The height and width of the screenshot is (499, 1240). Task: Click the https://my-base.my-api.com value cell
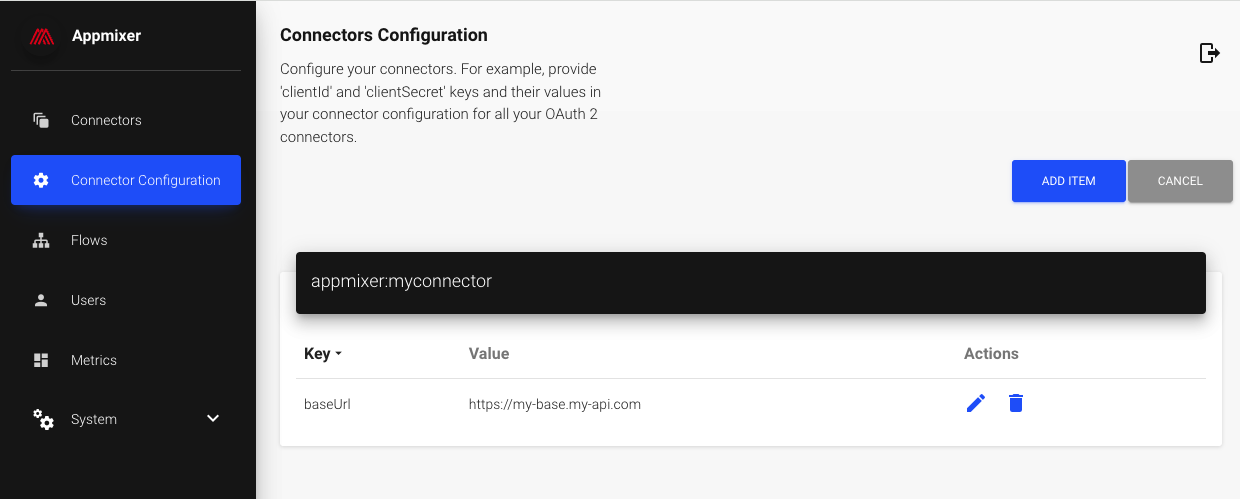[x=554, y=404]
